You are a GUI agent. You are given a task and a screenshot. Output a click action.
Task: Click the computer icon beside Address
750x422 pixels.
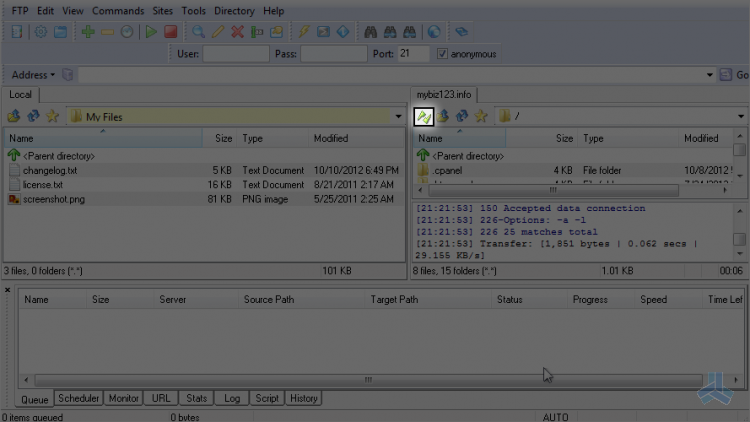point(67,75)
